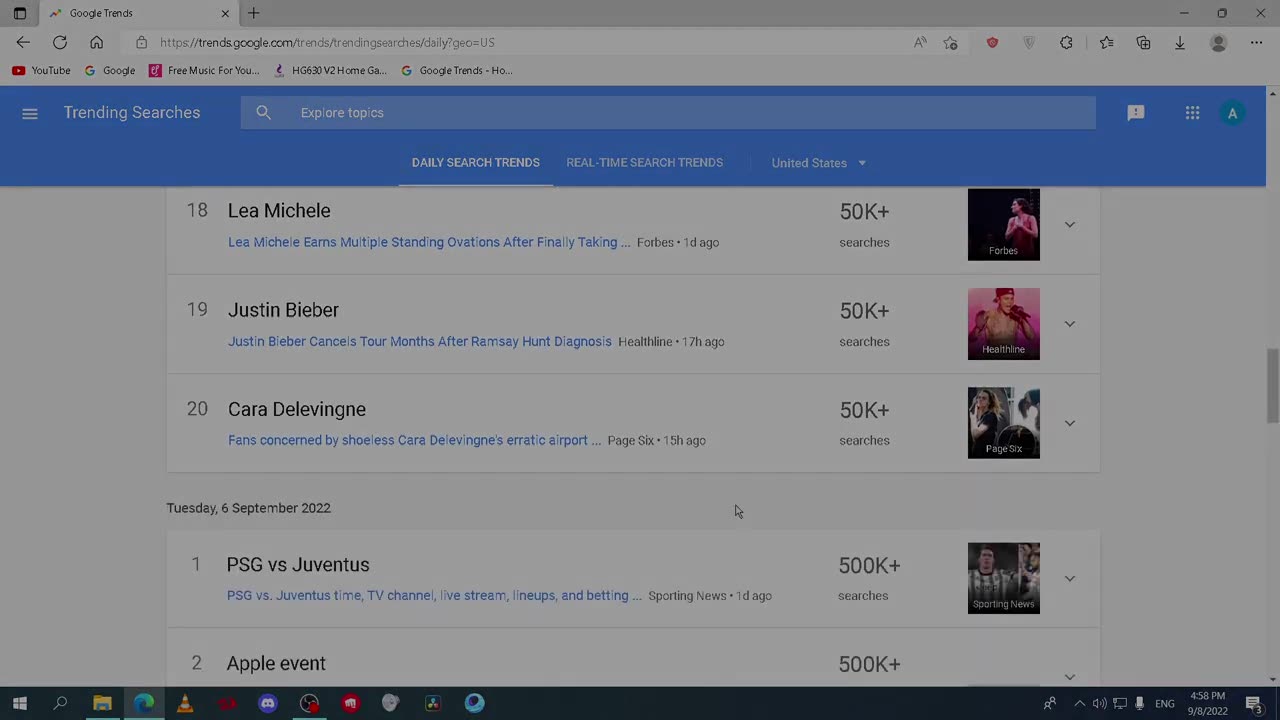Open Edge Settings and more menu
Screen dimensions: 1280x720
pos(1256,42)
